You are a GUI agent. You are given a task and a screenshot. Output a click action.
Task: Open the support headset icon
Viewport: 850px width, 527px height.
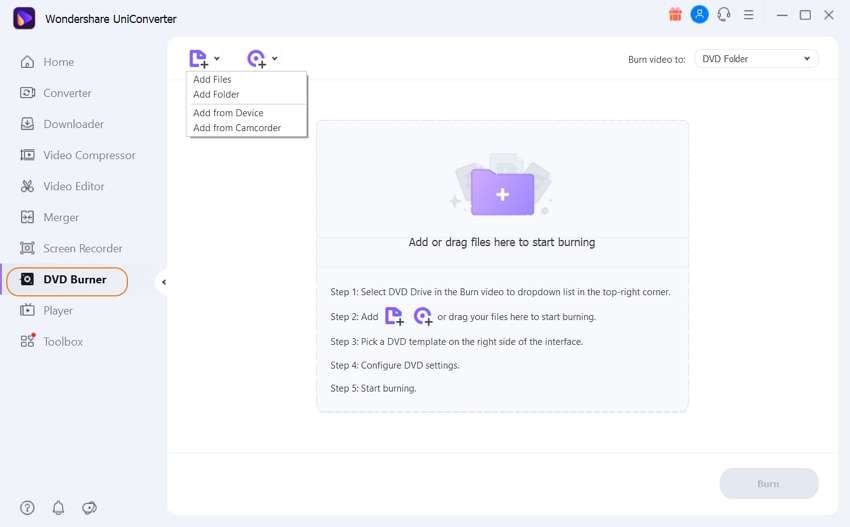point(724,15)
